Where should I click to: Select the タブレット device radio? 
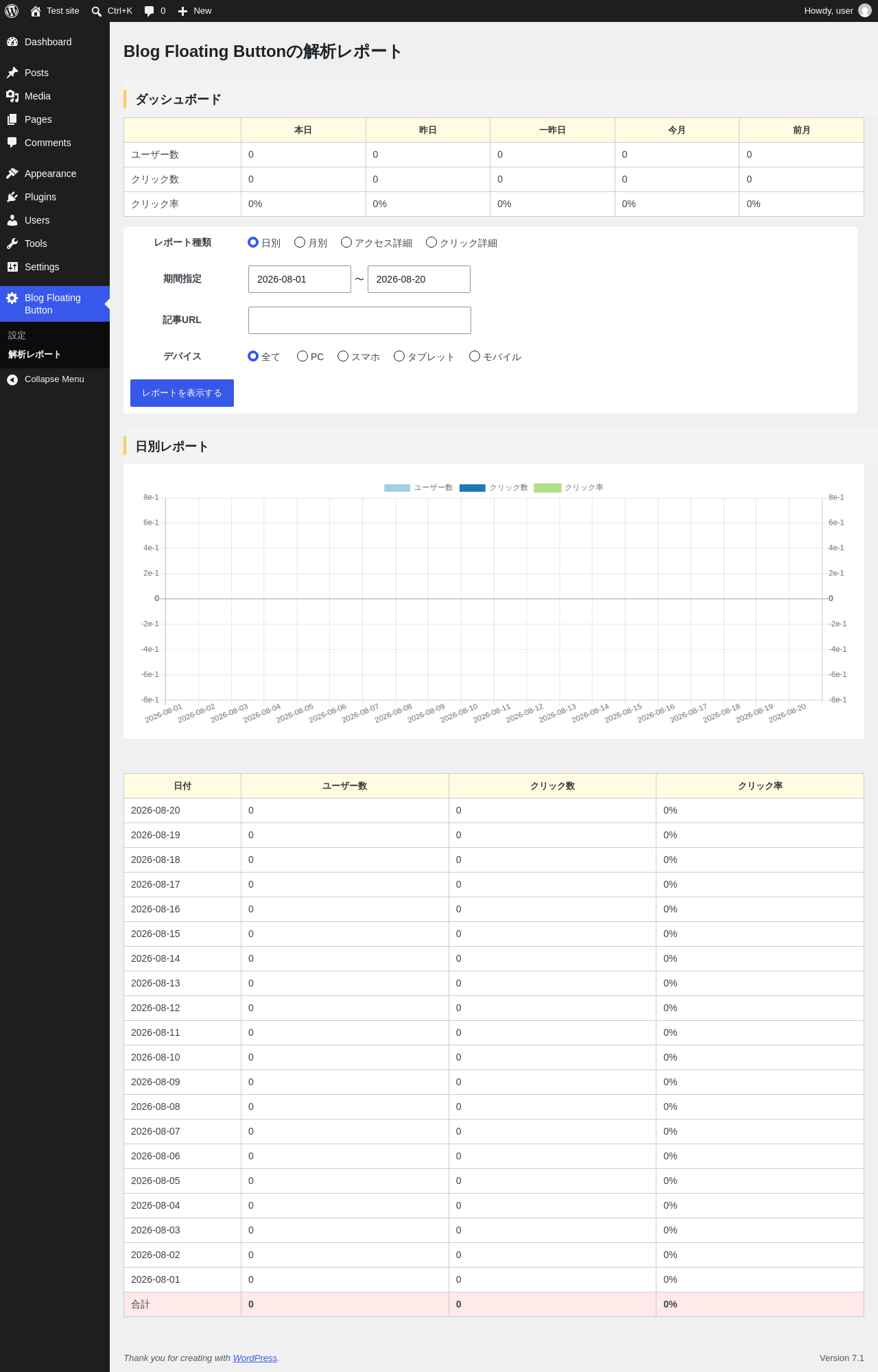pyautogui.click(x=399, y=356)
